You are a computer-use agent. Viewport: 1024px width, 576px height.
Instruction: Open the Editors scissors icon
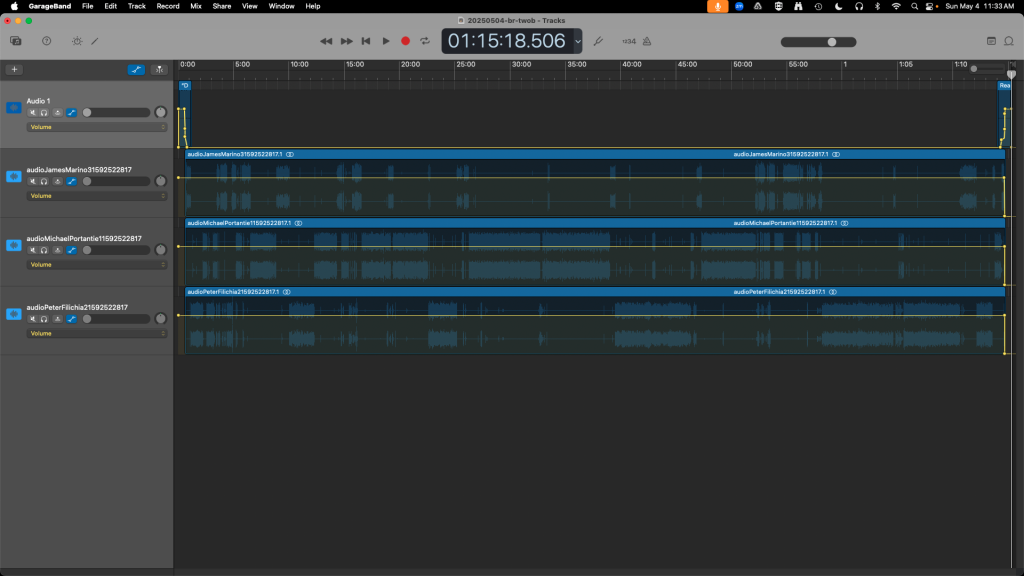click(x=95, y=41)
